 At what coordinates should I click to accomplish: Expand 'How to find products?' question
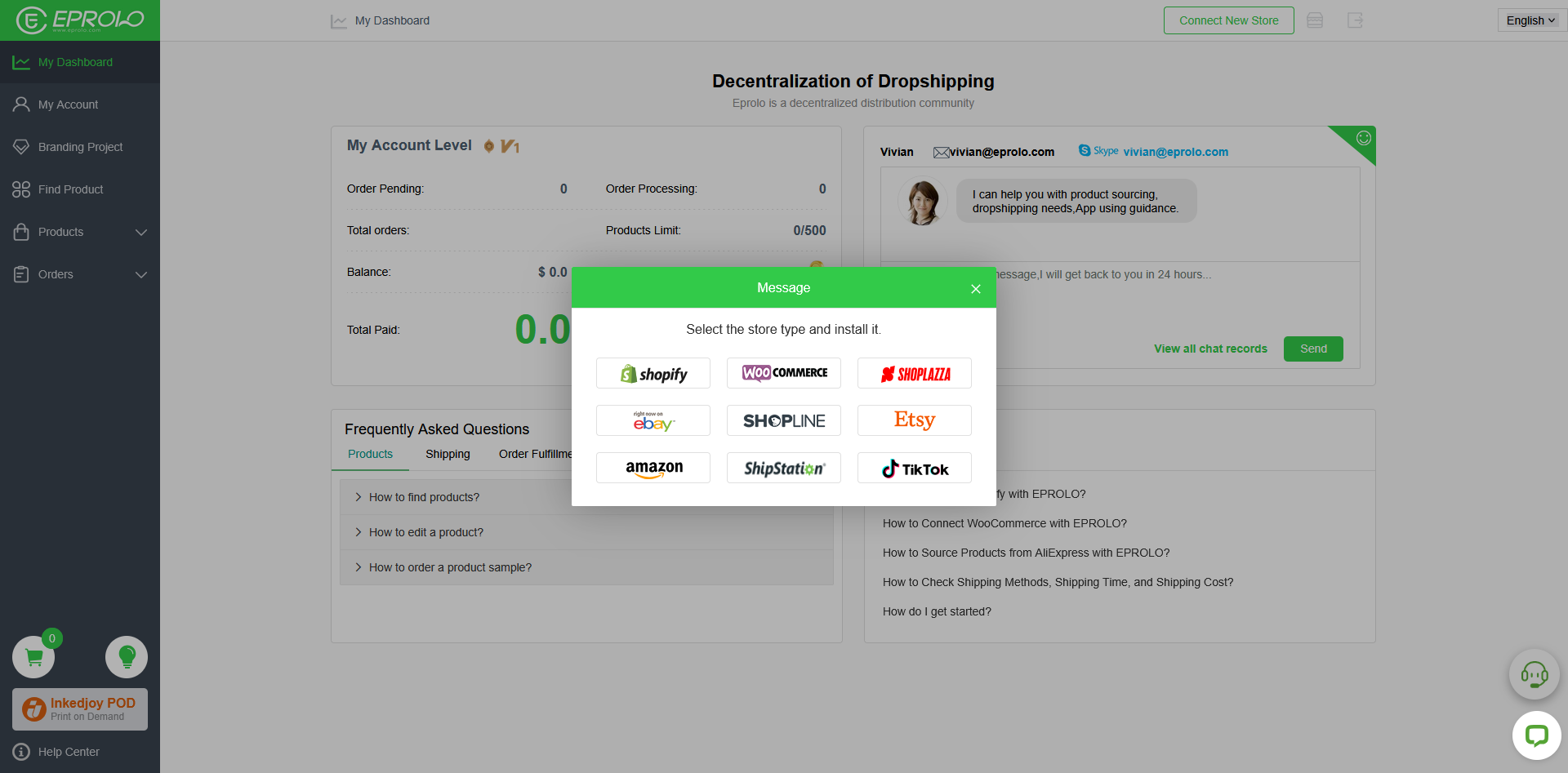586,497
